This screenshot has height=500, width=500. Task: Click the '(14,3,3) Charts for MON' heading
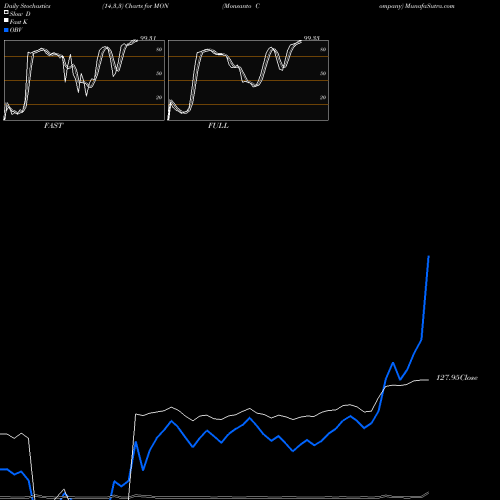pos(135,6)
